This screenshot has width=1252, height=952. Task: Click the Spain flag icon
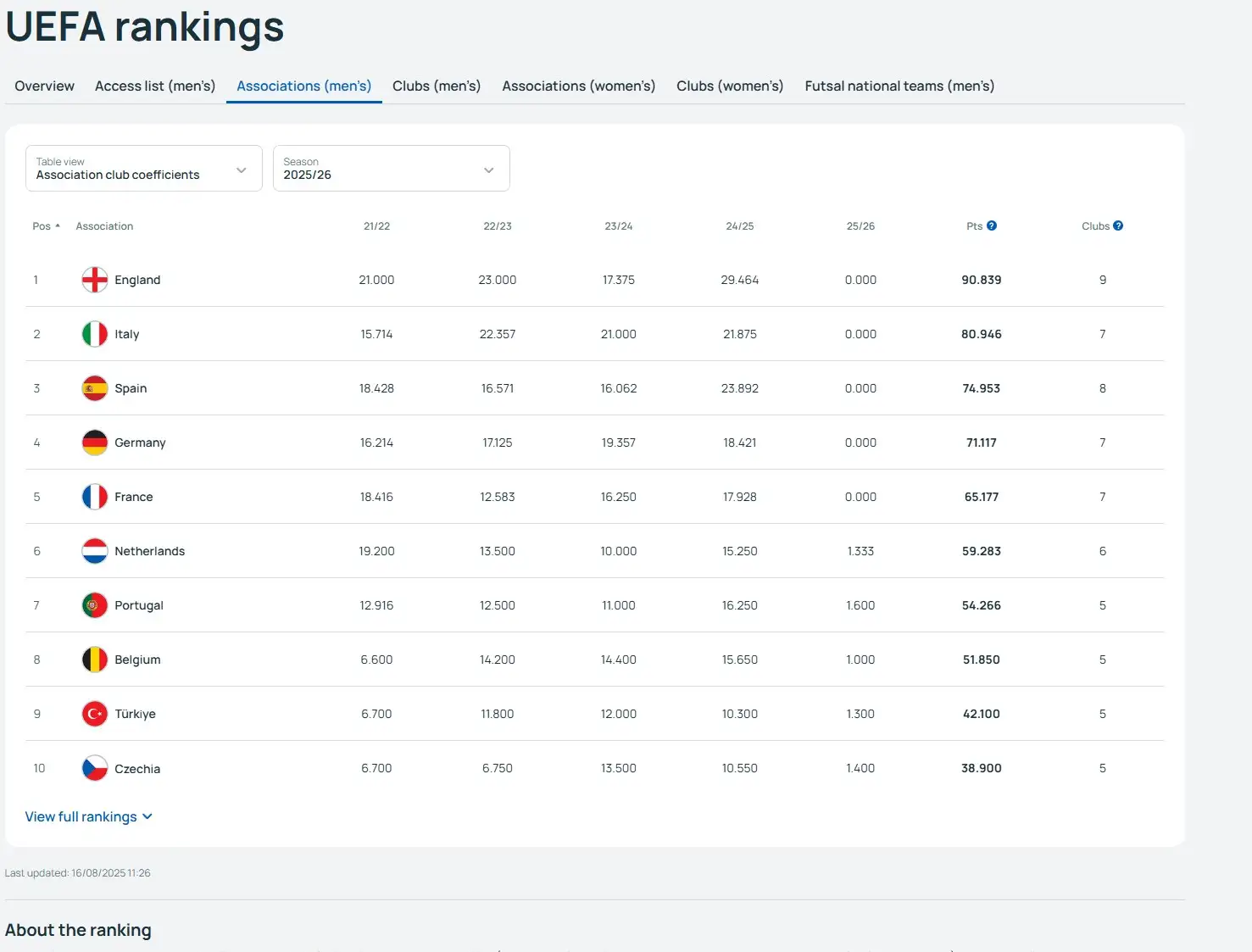point(94,388)
